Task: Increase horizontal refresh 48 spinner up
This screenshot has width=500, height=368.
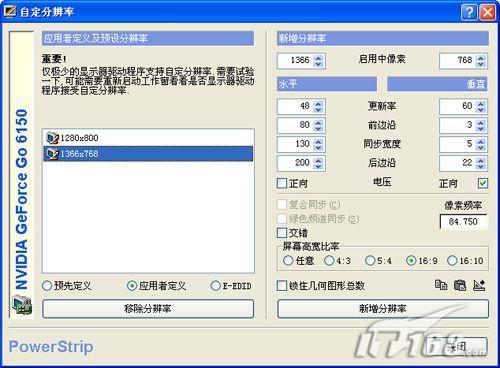Action: [x=319, y=103]
